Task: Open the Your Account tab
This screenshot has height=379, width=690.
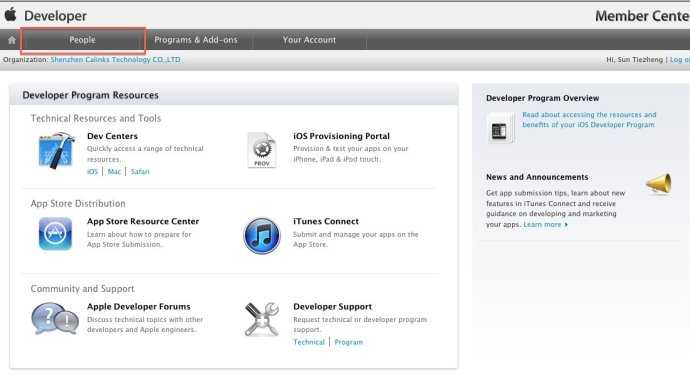Action: pyautogui.click(x=309, y=40)
